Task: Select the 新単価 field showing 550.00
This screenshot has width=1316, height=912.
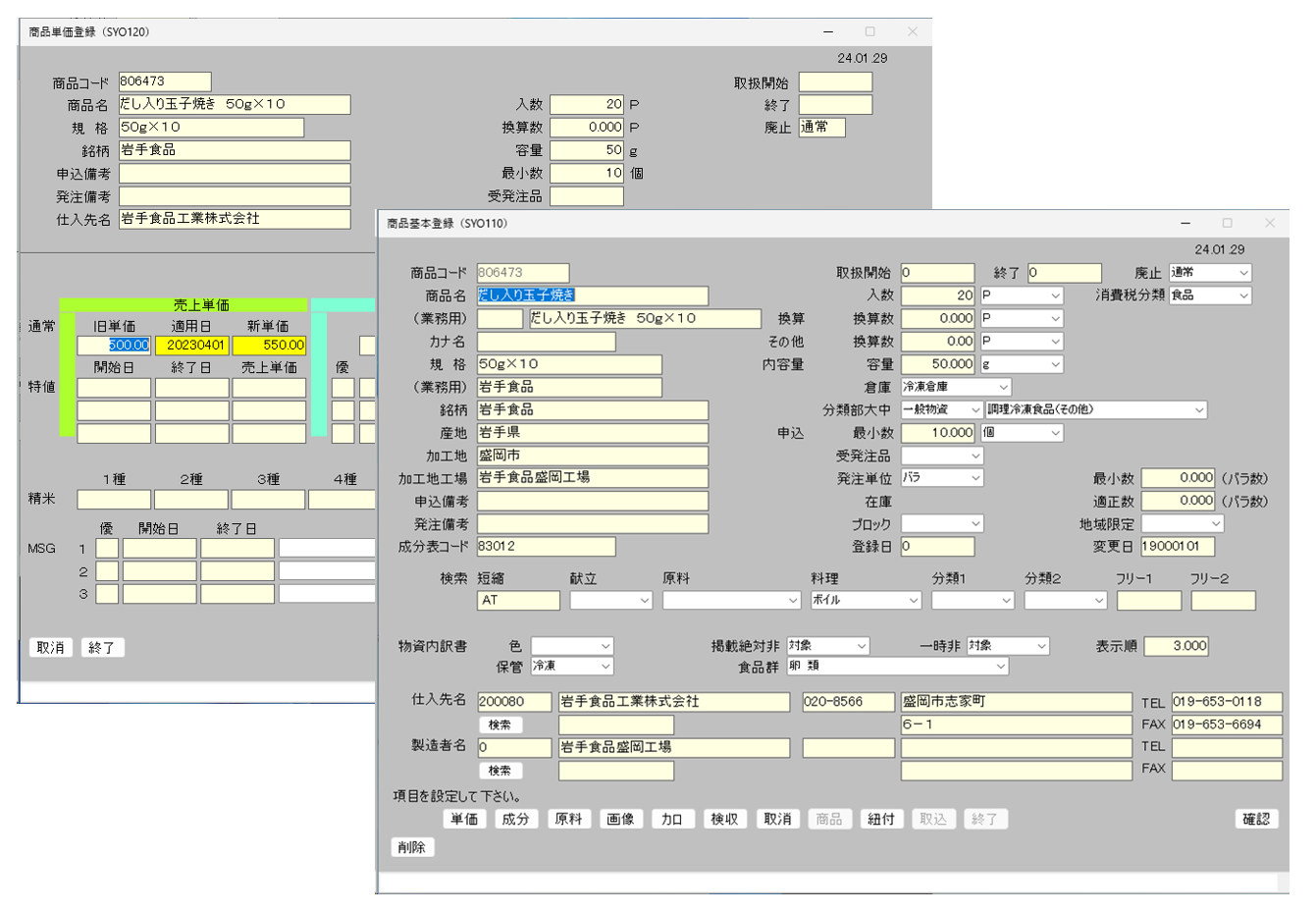Action: 269,346
